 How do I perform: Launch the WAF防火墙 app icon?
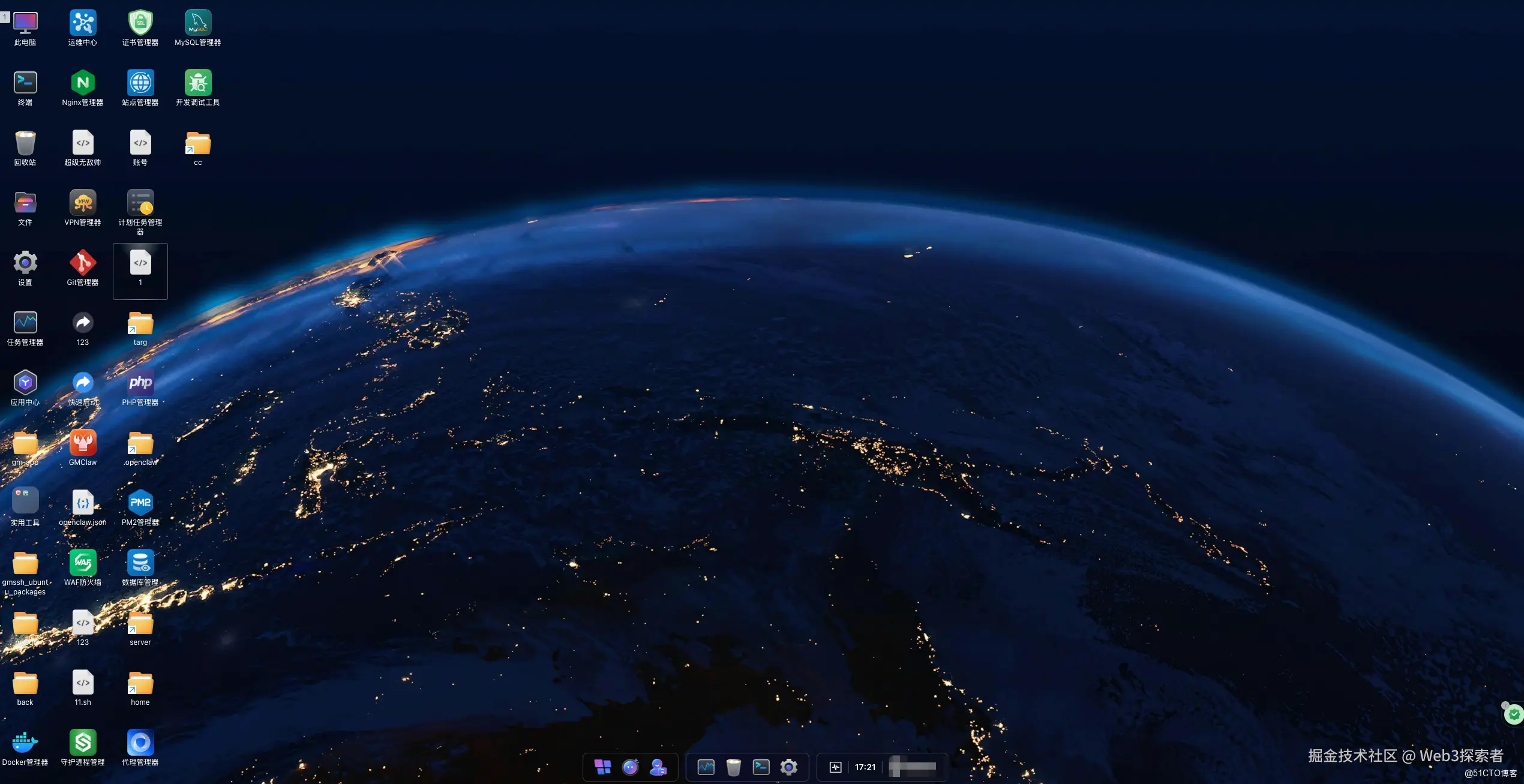pos(83,563)
